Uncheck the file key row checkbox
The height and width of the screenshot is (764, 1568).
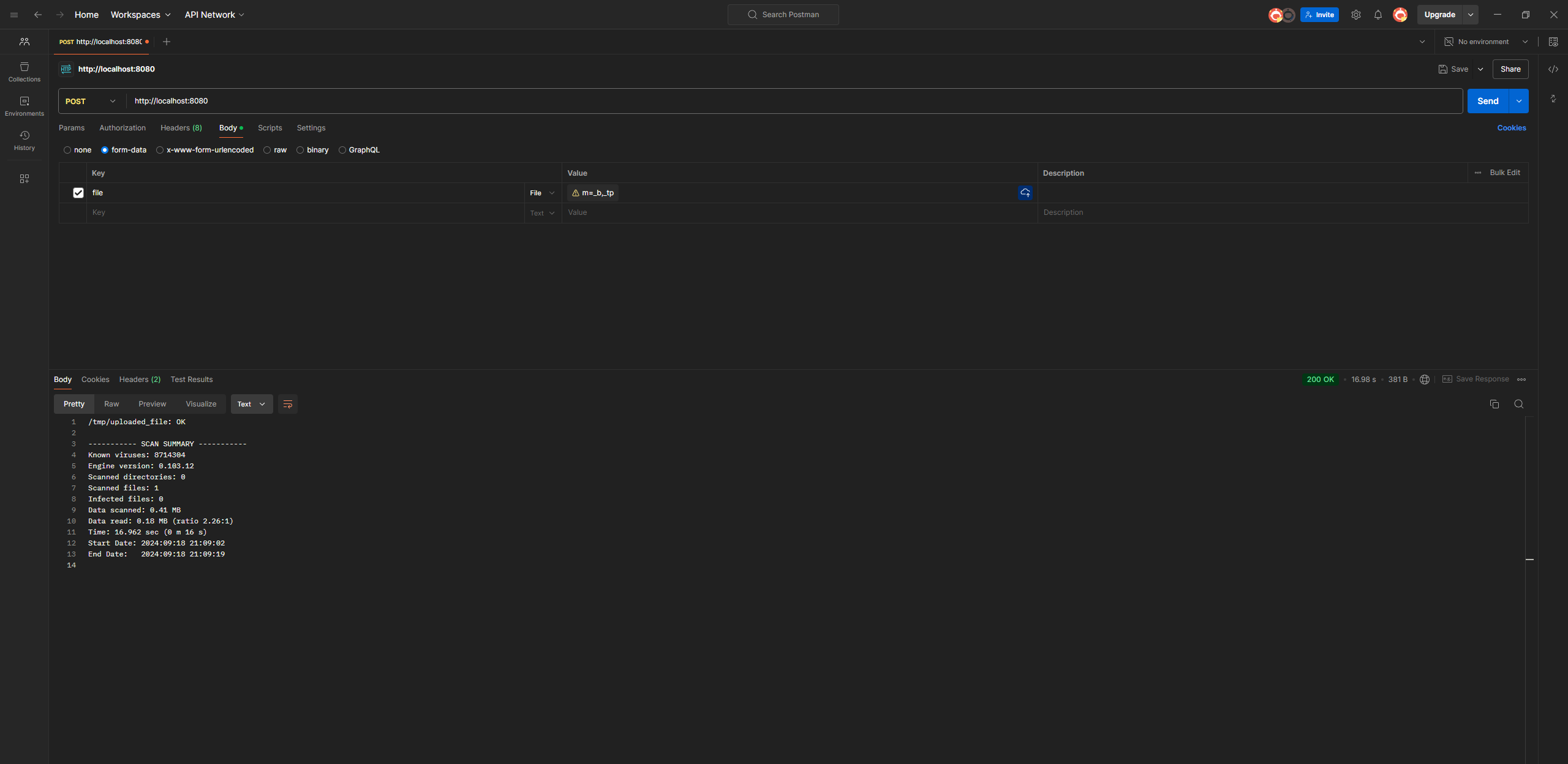click(x=78, y=193)
